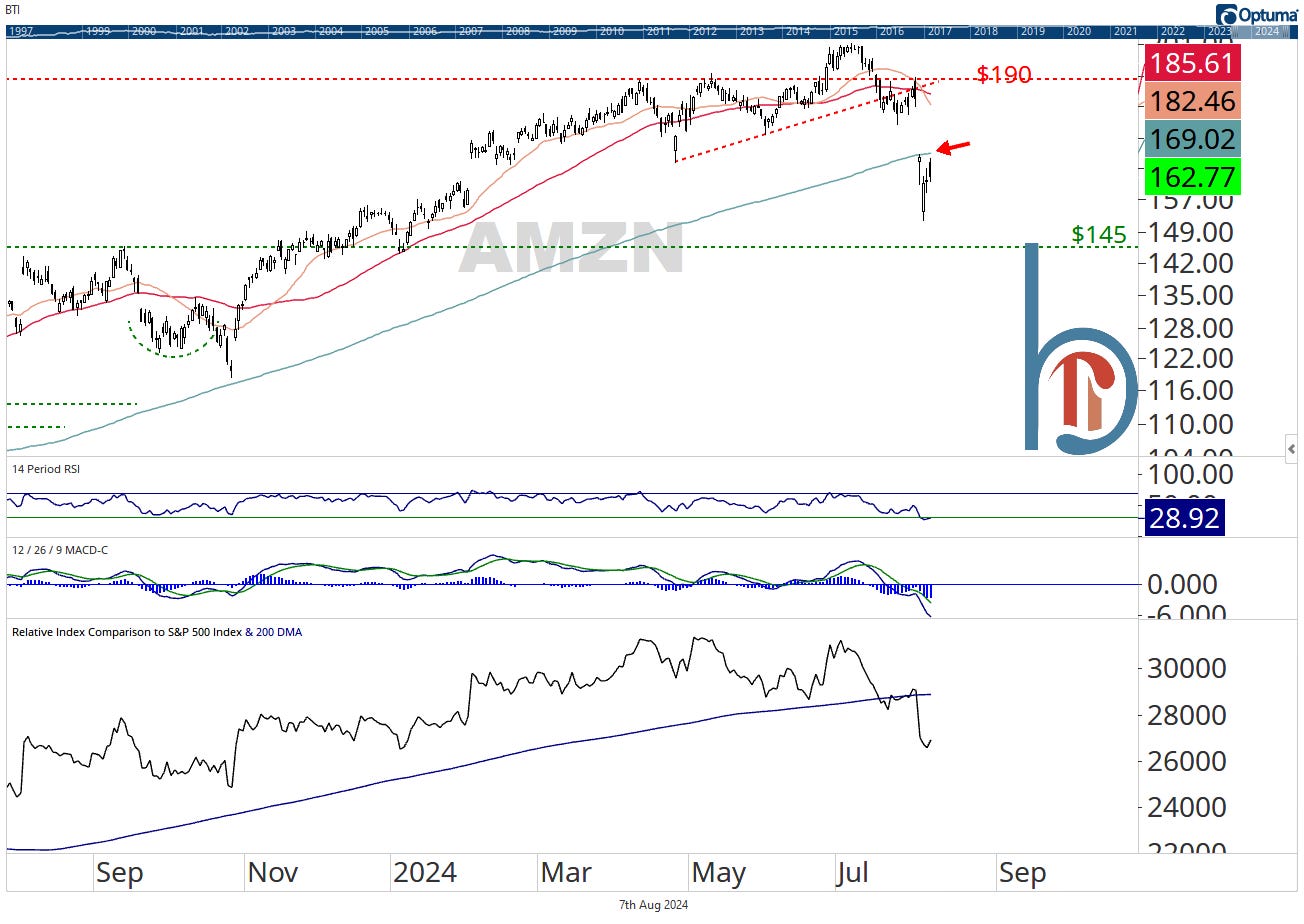Click the 30000 relative index scale value
Viewport: 1304px width, 924px height.
[1187, 668]
